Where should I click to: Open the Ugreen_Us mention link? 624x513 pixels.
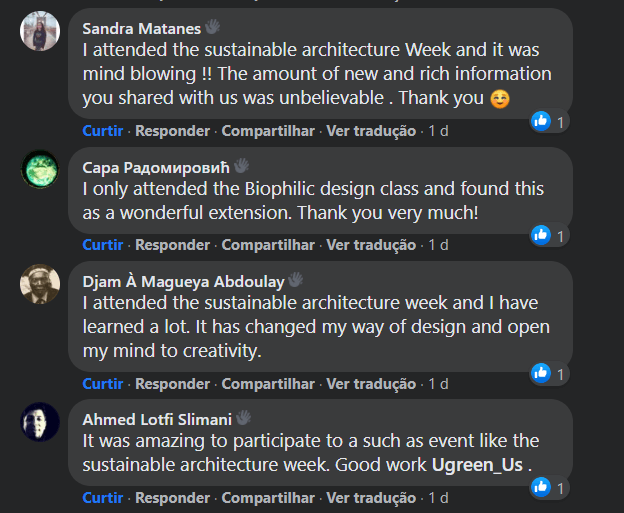(478, 464)
